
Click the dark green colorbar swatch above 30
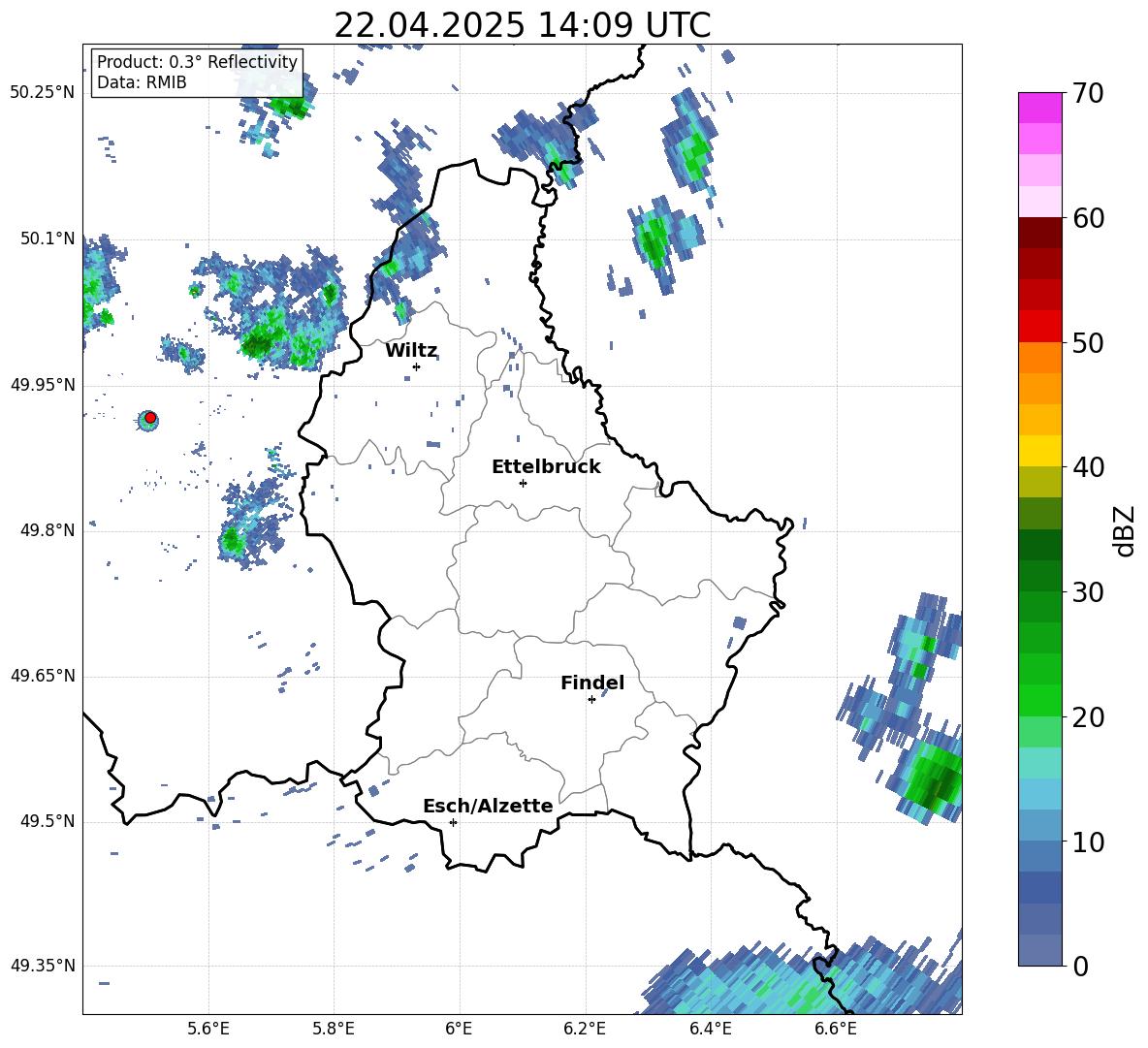tap(1039, 576)
